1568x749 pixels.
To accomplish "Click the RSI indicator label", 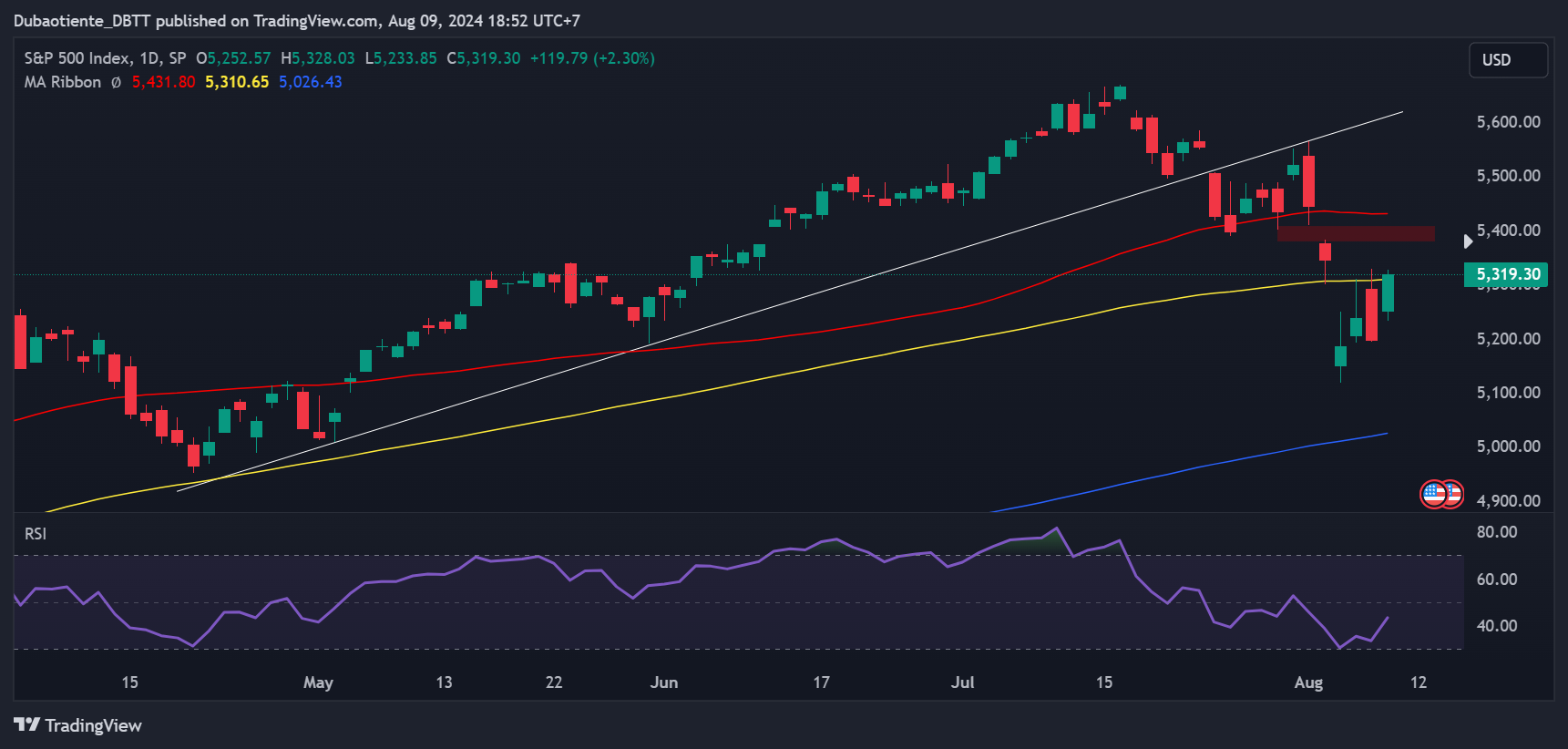I will 36,534.
